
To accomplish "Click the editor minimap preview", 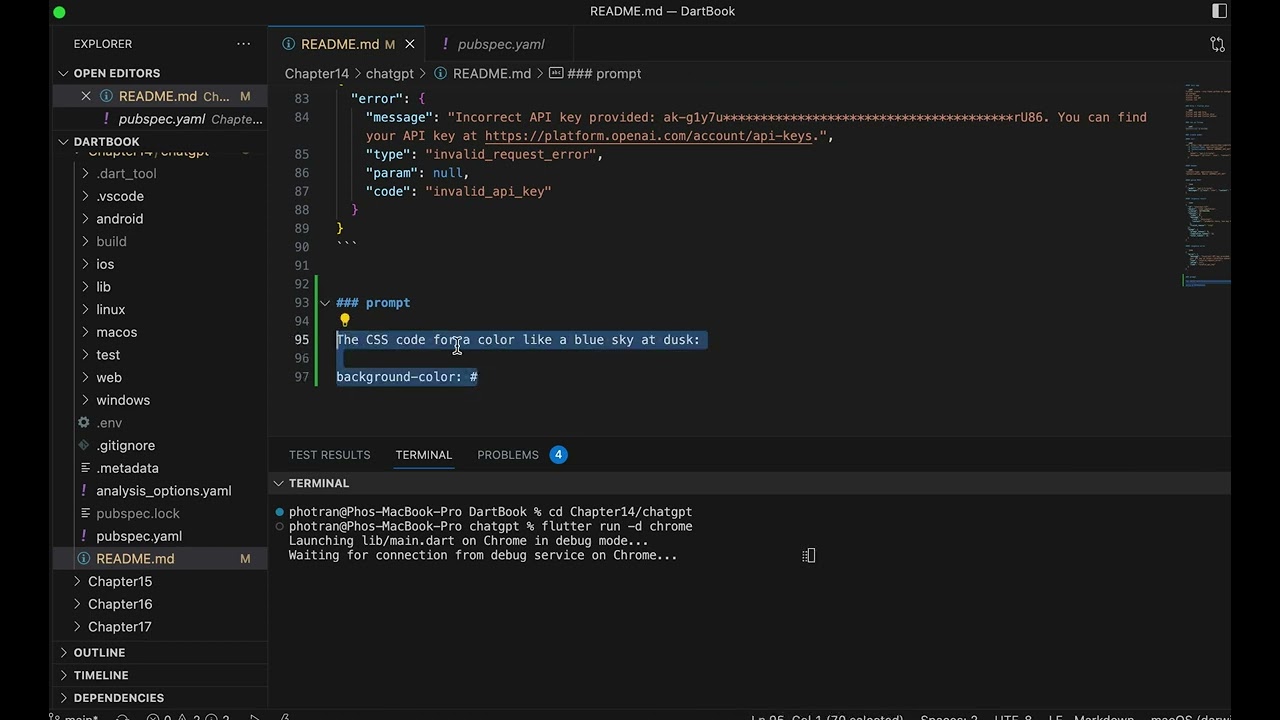I will coord(1207,185).
